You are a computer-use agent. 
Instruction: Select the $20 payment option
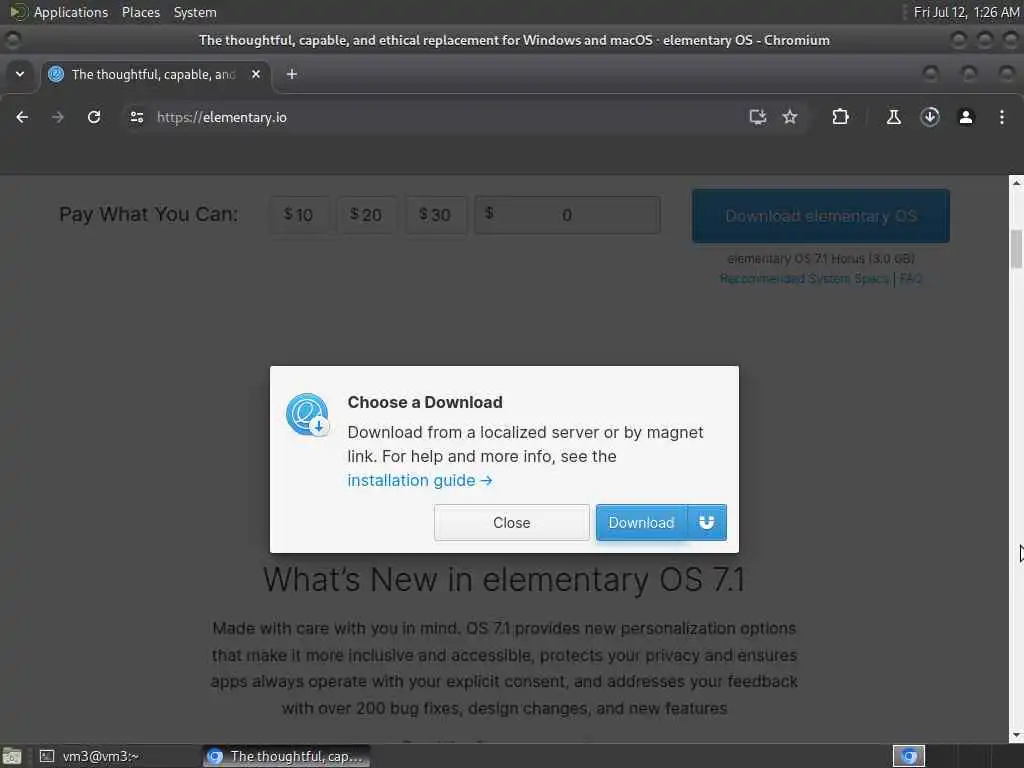(x=366, y=215)
